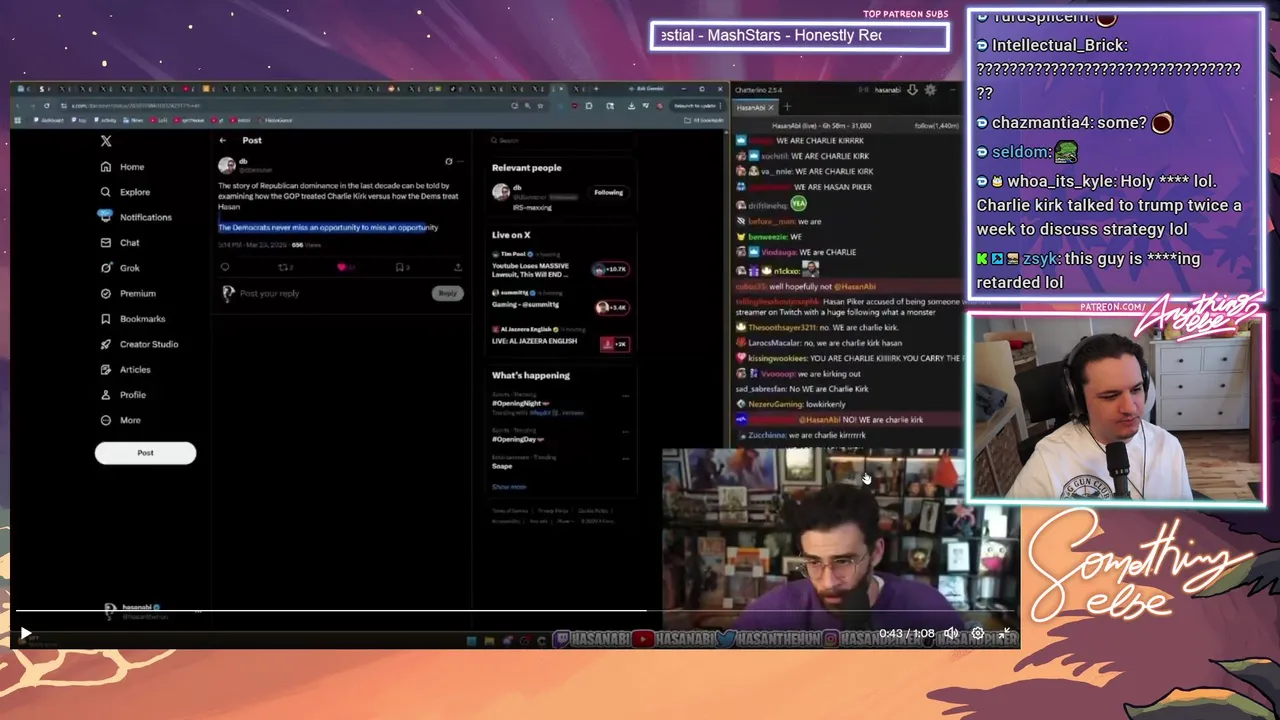Open the video player settings gear
This screenshot has width=1280, height=720.
(978, 634)
